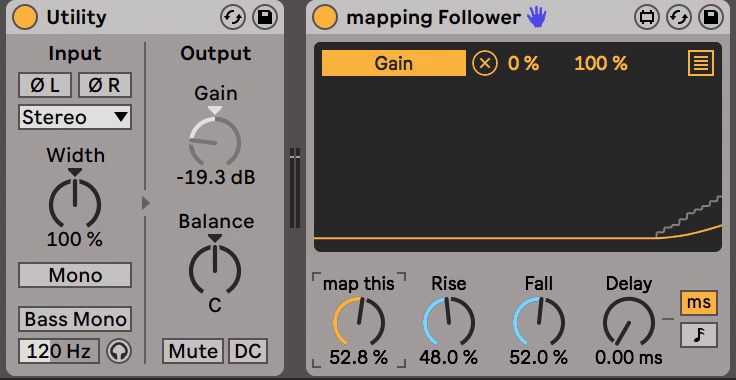Open the Stereo channel mode dropdown
Viewport: 736px width, 380px height.
click(x=75, y=117)
